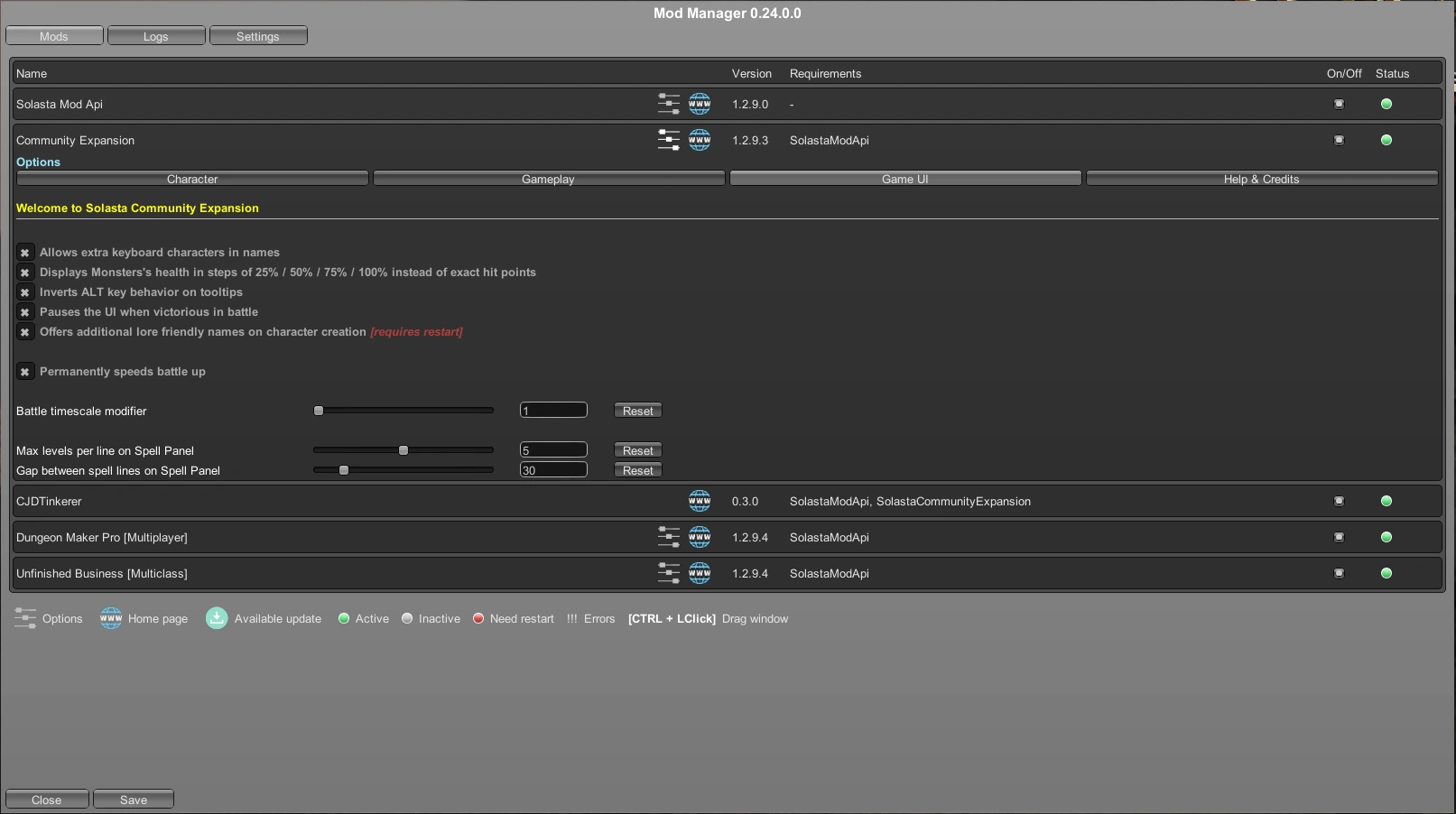Open the Help & Credits tab
Viewport: 1456px width, 814px height.
coord(1262,179)
